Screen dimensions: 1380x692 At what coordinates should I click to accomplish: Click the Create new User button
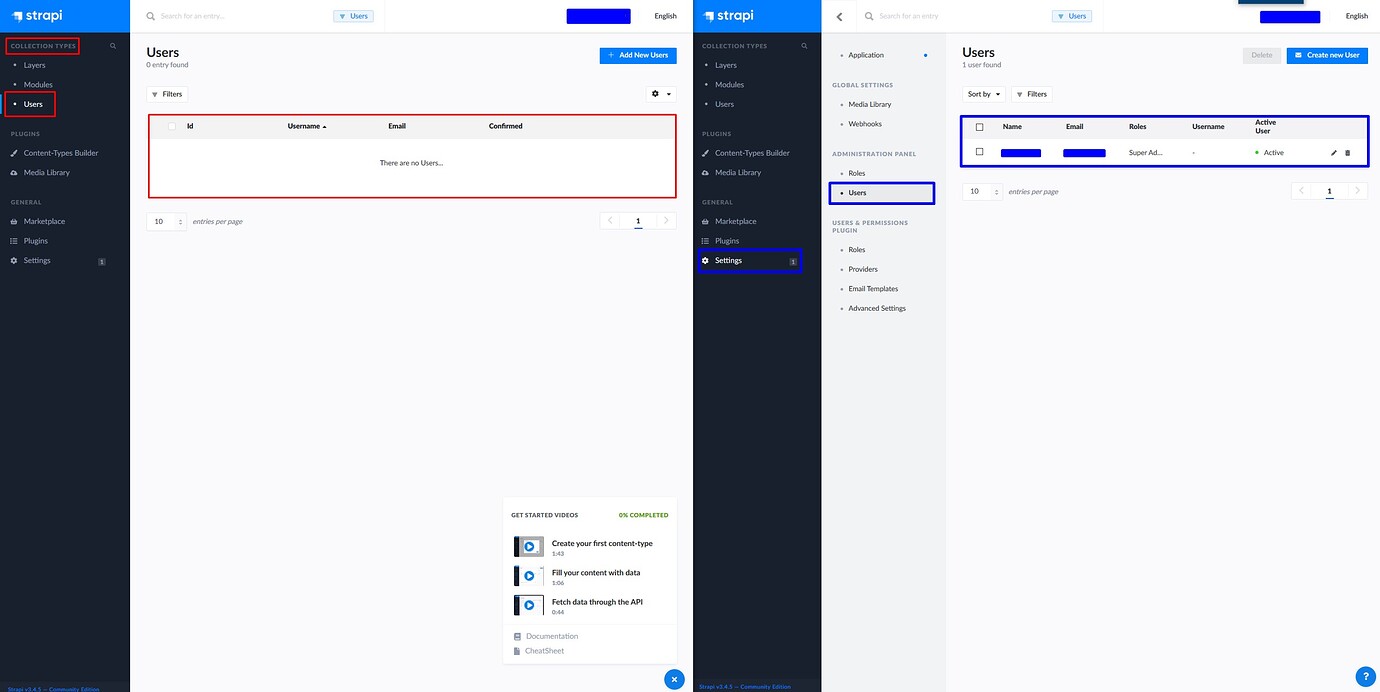pyautogui.click(x=1327, y=55)
